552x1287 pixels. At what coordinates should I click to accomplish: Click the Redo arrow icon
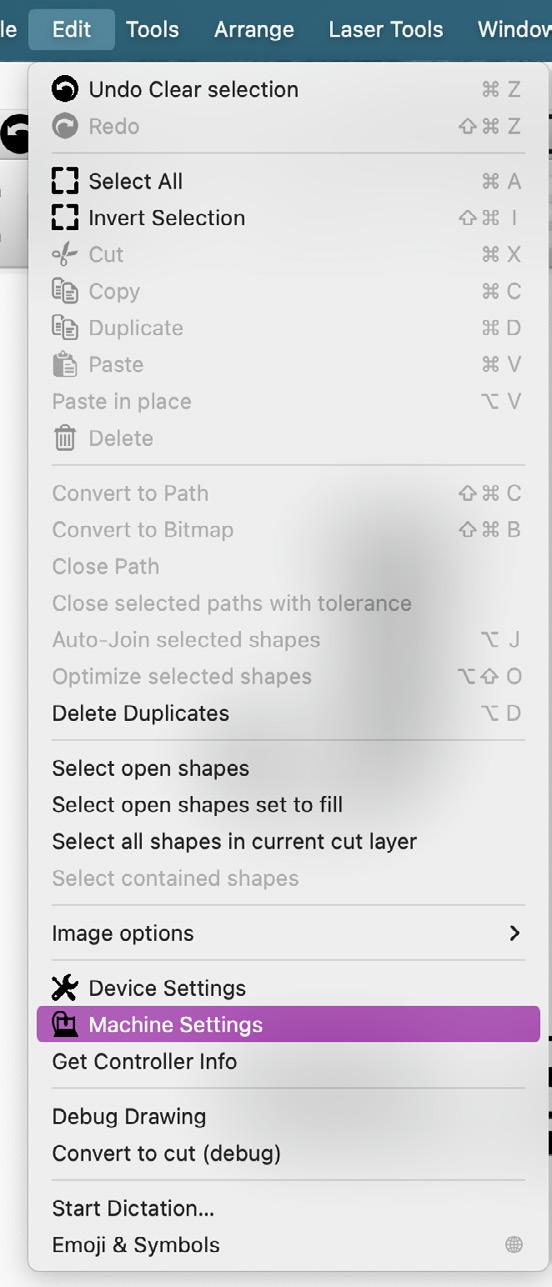click(65, 127)
